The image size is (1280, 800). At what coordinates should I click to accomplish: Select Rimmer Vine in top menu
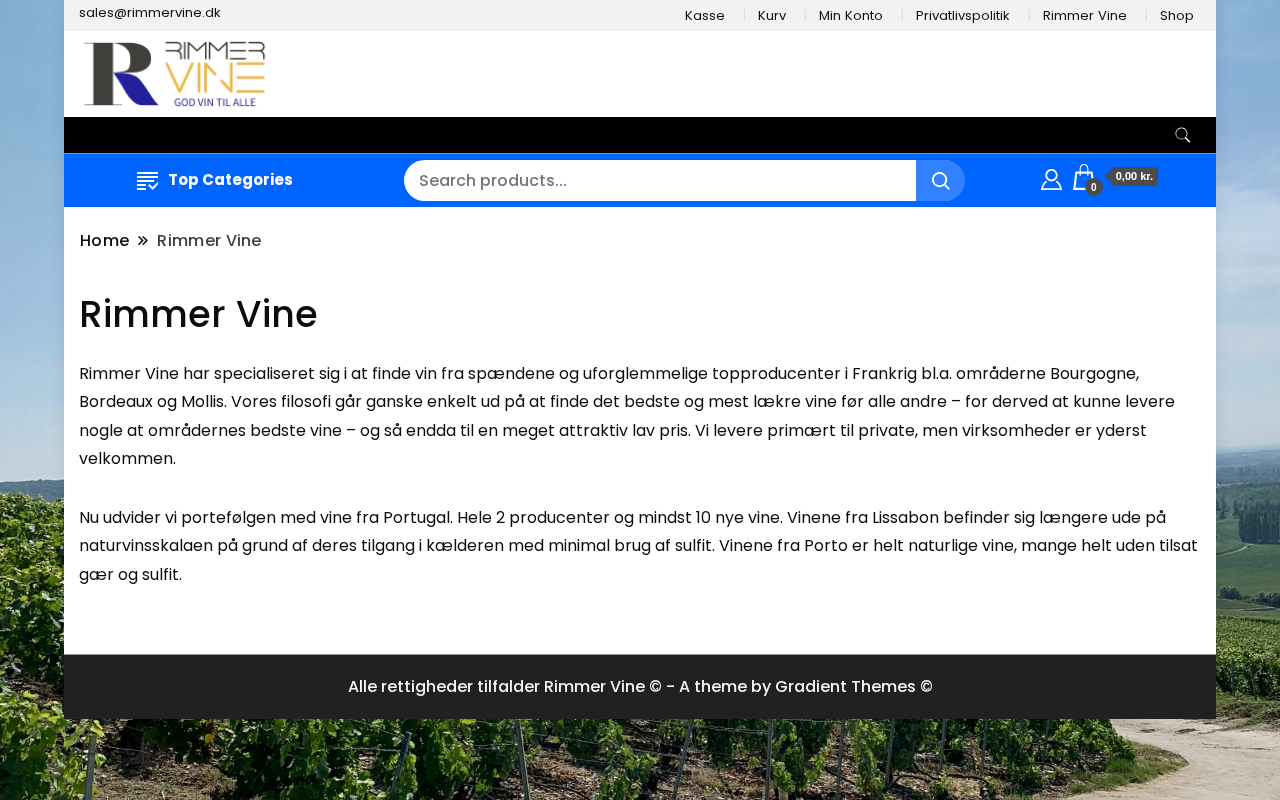pyautogui.click(x=1085, y=15)
